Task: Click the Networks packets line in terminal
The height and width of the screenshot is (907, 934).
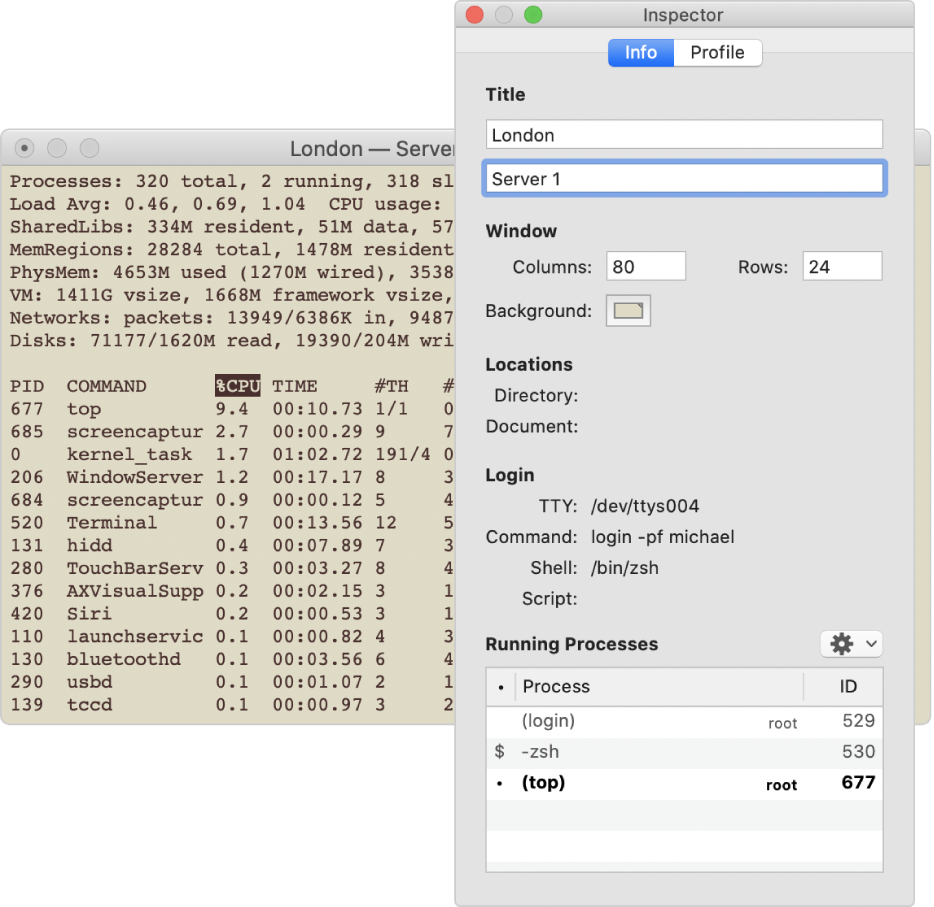Action: coord(232,318)
